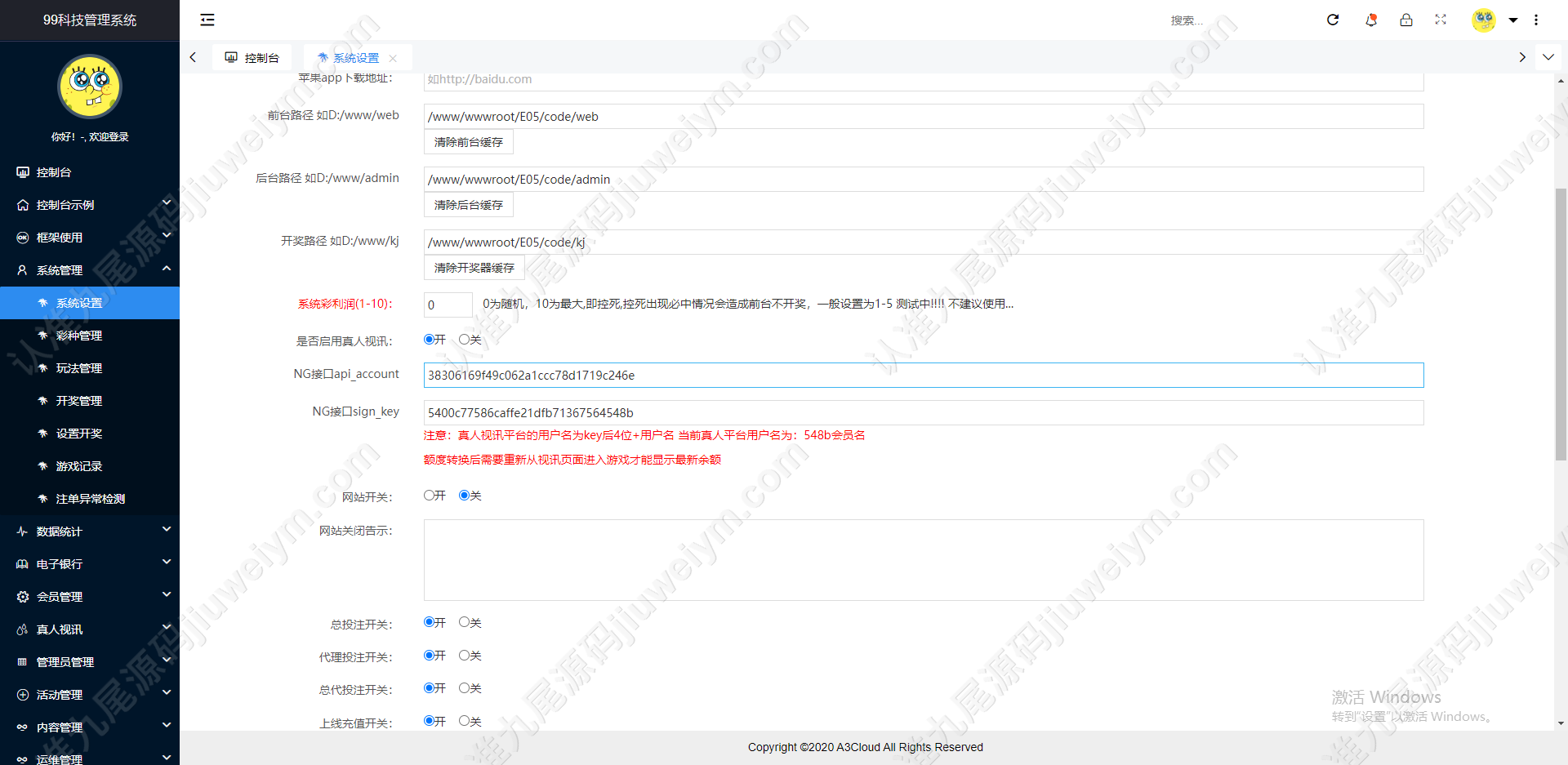Screen dimensions: 1568x765
Task: Turn 是否启用真人视讯 to 关
Action: pos(464,340)
